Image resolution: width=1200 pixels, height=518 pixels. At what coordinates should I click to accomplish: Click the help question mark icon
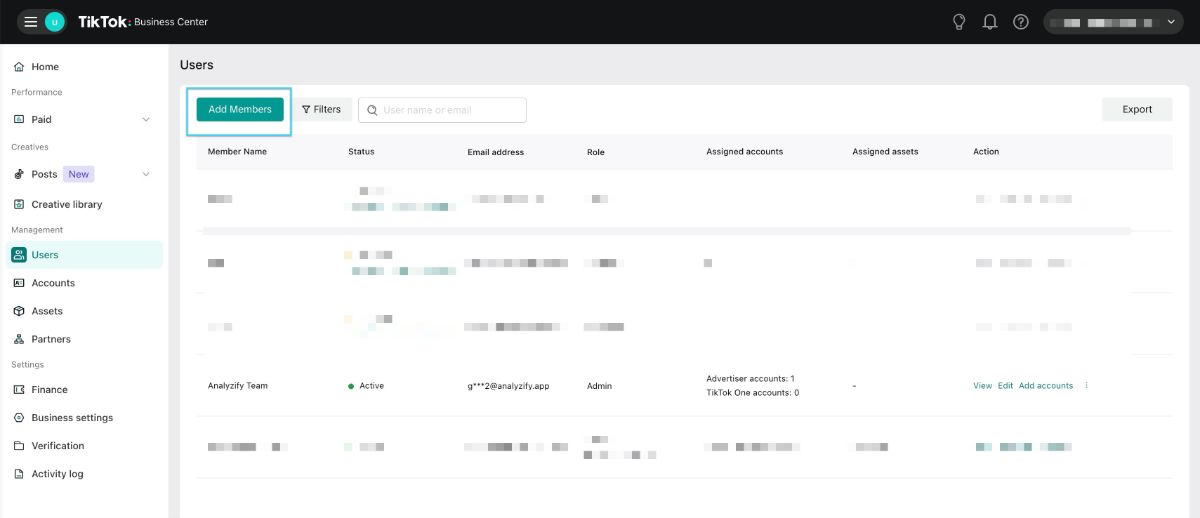(x=1021, y=22)
